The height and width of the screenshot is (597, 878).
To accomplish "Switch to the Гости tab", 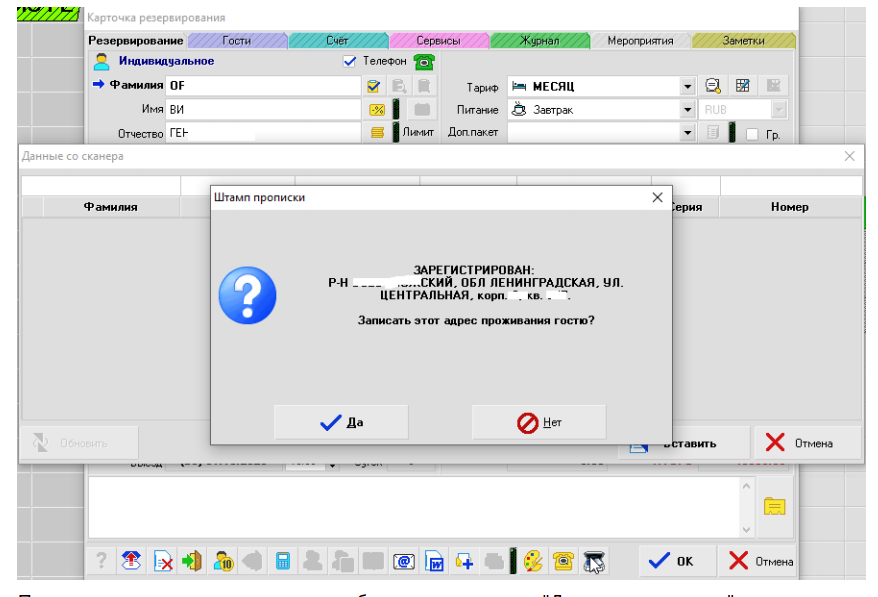I will coord(237,41).
